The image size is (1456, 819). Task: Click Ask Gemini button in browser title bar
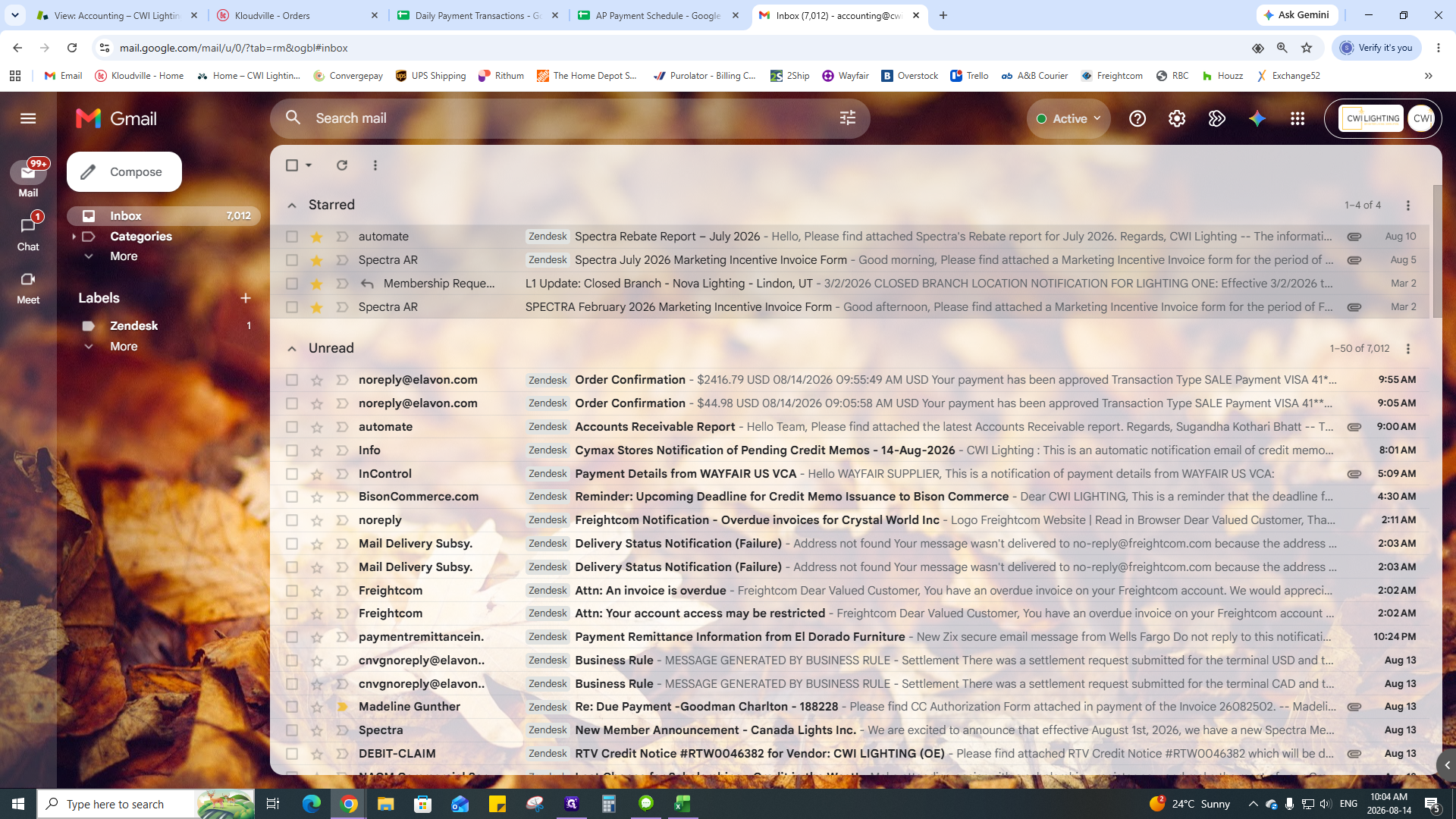pos(1297,15)
